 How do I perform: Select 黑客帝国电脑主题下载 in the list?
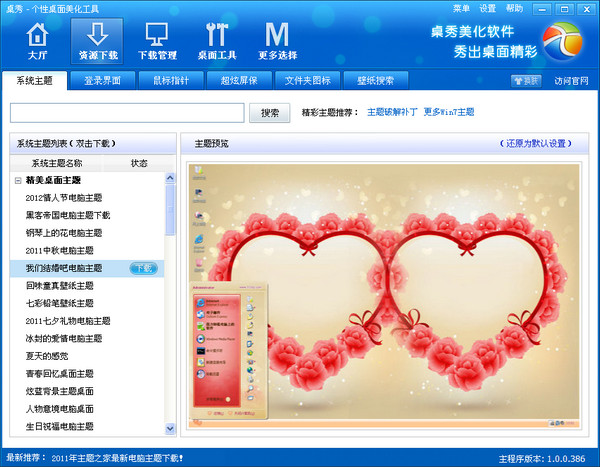pos(68,216)
